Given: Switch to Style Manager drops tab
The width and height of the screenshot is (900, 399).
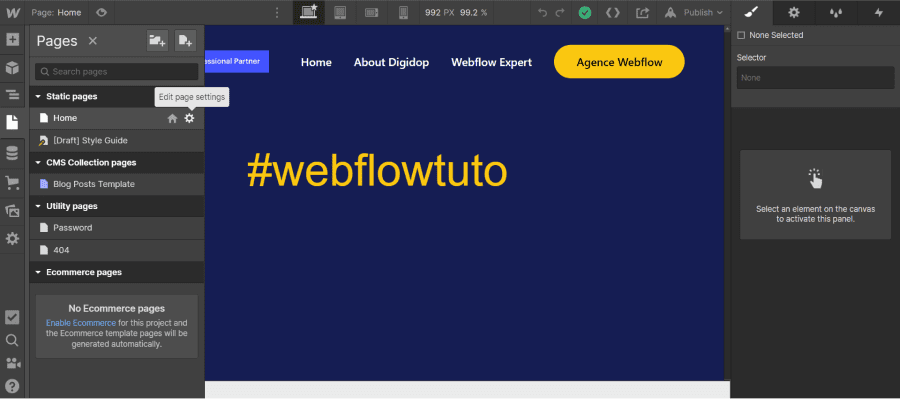Looking at the screenshot, I should click(x=836, y=12).
